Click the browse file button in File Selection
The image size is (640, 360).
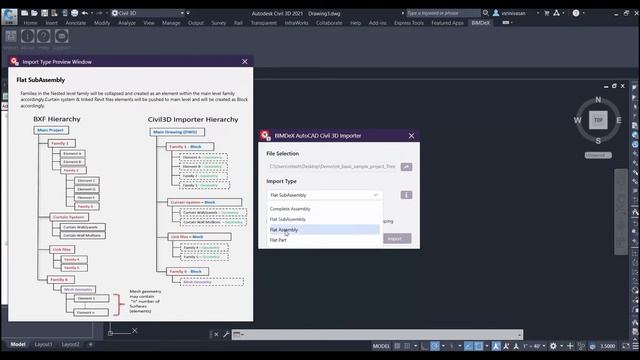pyautogui.click(x=406, y=167)
